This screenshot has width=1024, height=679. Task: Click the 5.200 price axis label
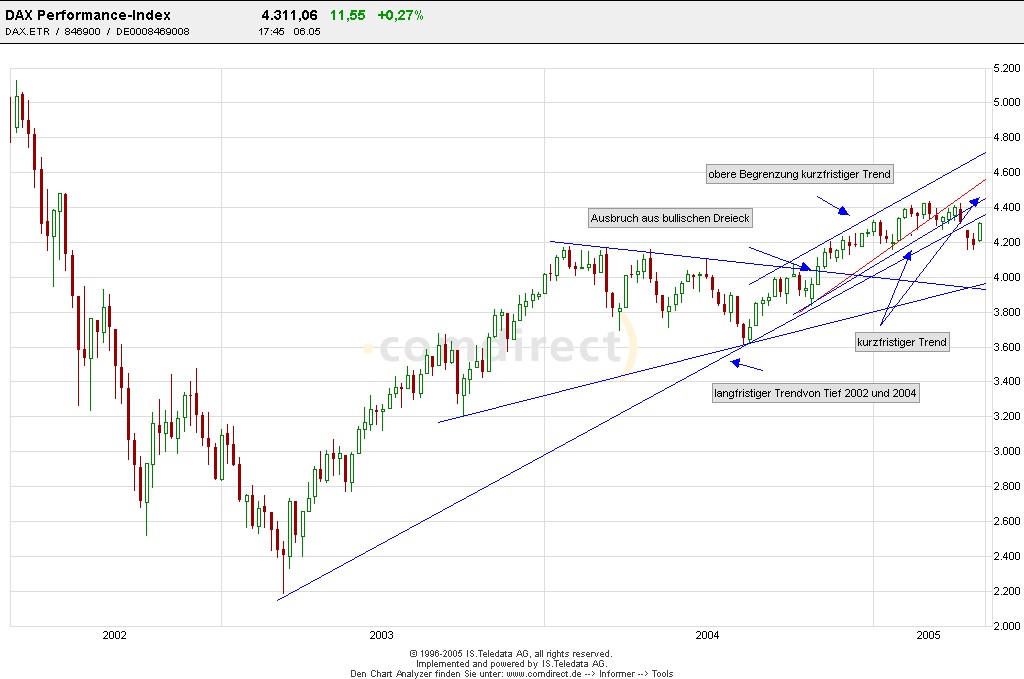(1006, 68)
